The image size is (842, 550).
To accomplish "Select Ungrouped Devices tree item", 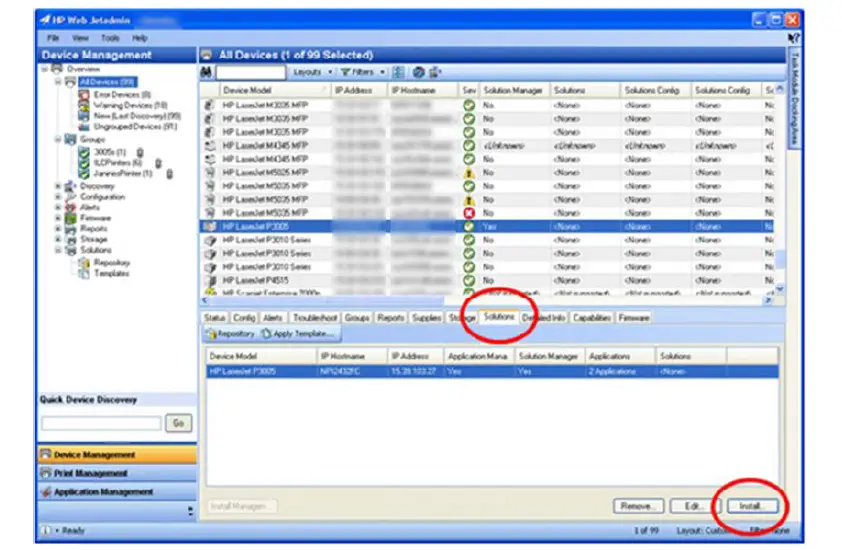I will (x=135, y=127).
